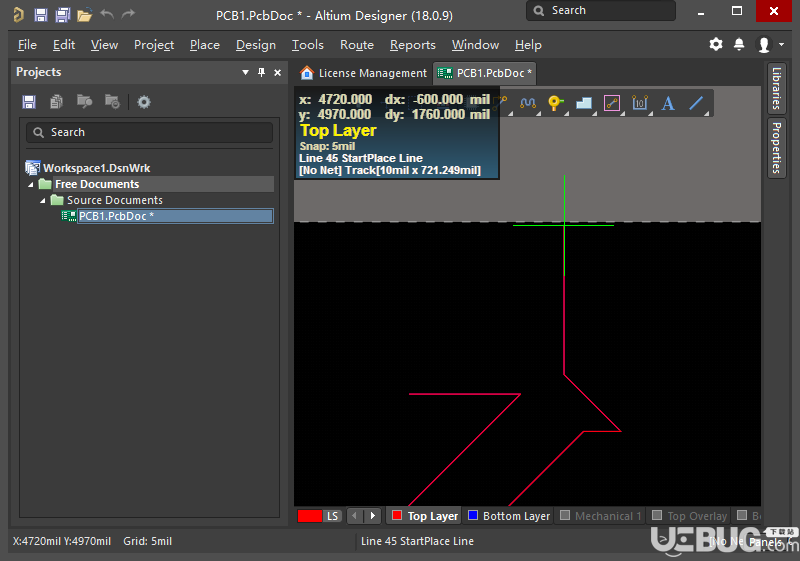The image size is (800, 561).
Task: Show earlier layer tabs with the left arrow
Action: (355, 516)
